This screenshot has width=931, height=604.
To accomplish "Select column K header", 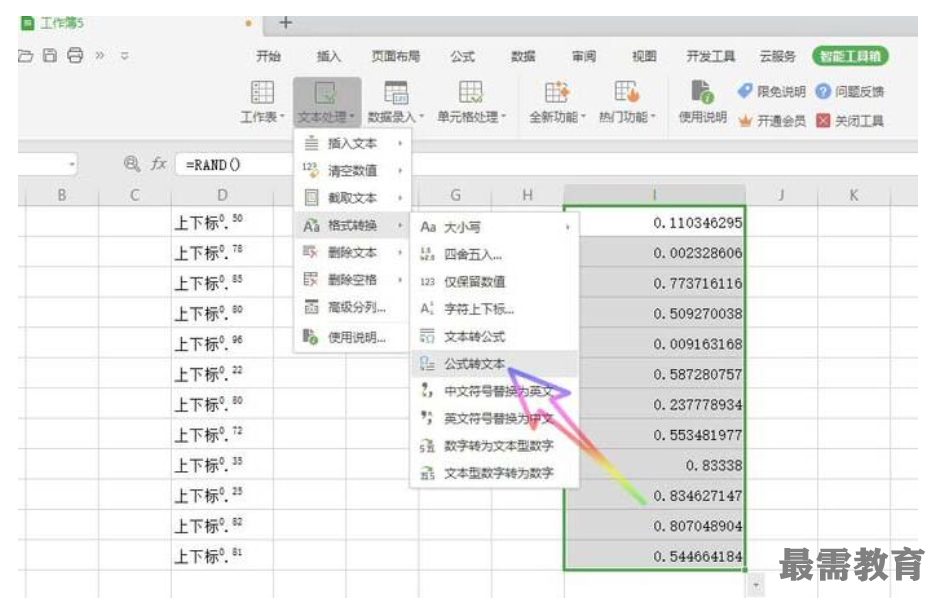I will click(x=853, y=195).
